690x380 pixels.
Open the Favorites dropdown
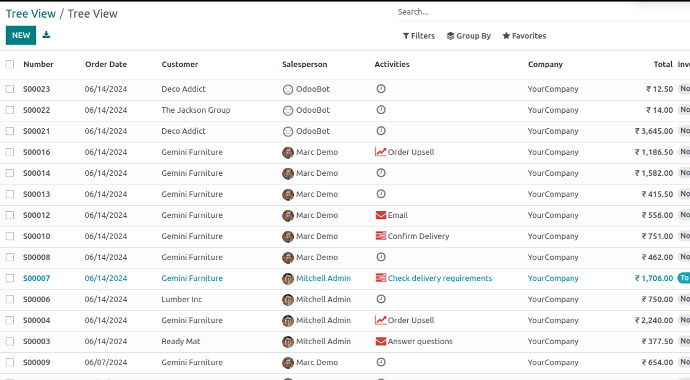coord(524,36)
